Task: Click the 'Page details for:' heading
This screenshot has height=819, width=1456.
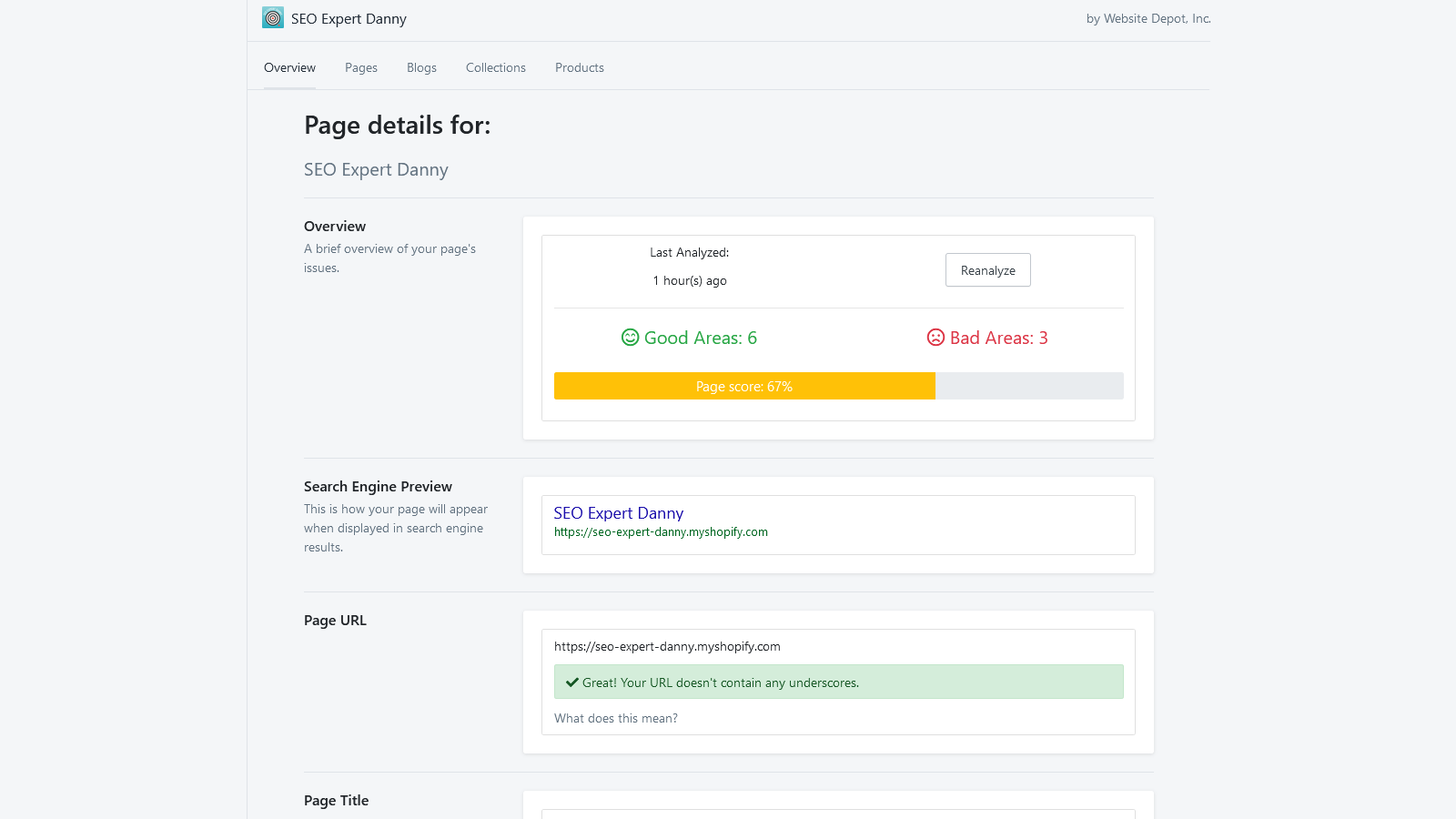Action: (x=398, y=125)
